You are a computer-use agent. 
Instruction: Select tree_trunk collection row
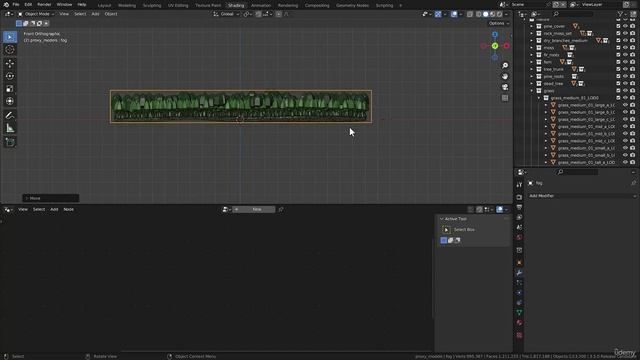pos(553,69)
